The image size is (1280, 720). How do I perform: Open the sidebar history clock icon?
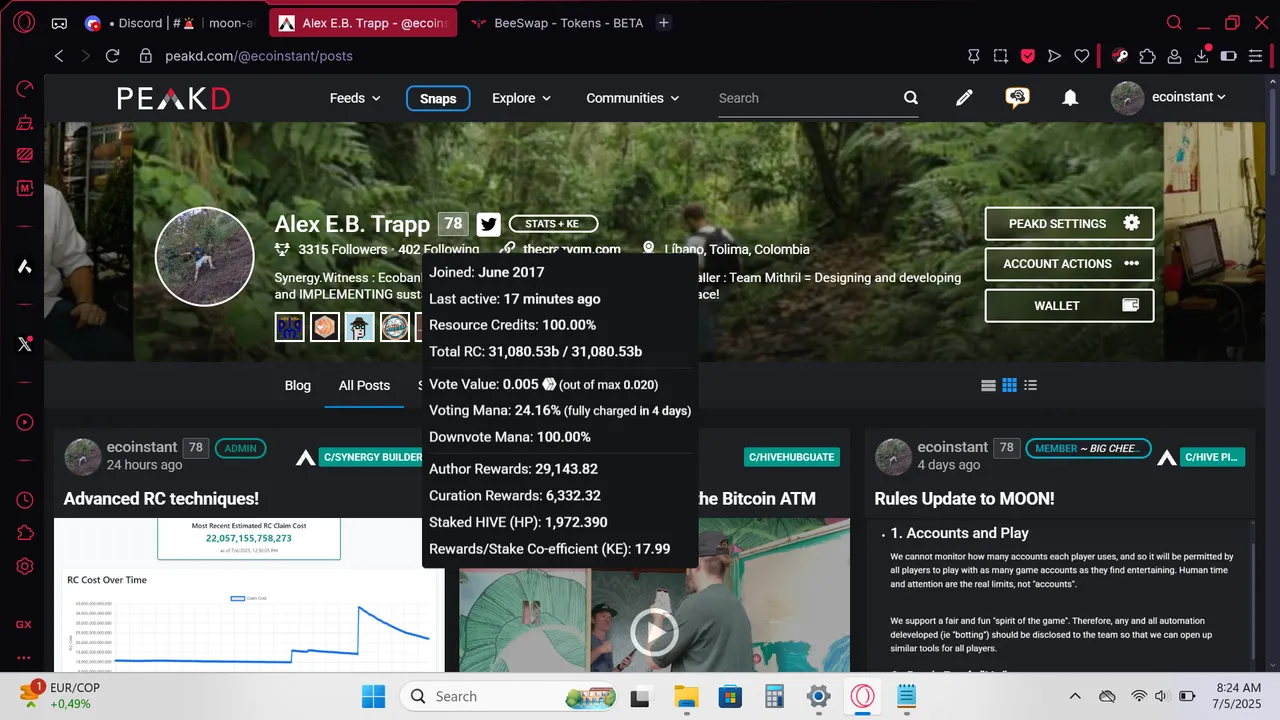[25, 500]
